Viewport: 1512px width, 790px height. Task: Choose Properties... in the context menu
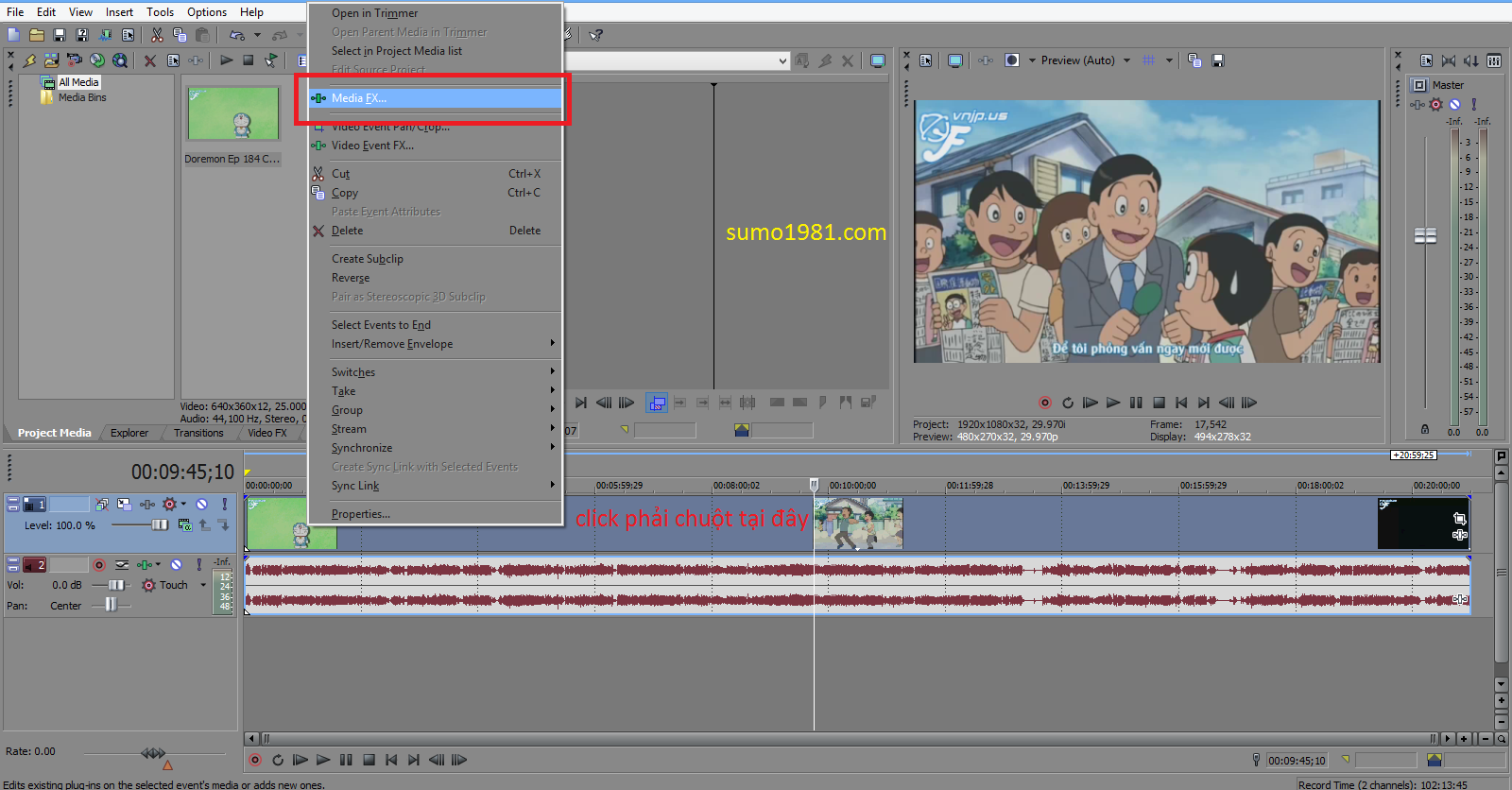pos(436,514)
